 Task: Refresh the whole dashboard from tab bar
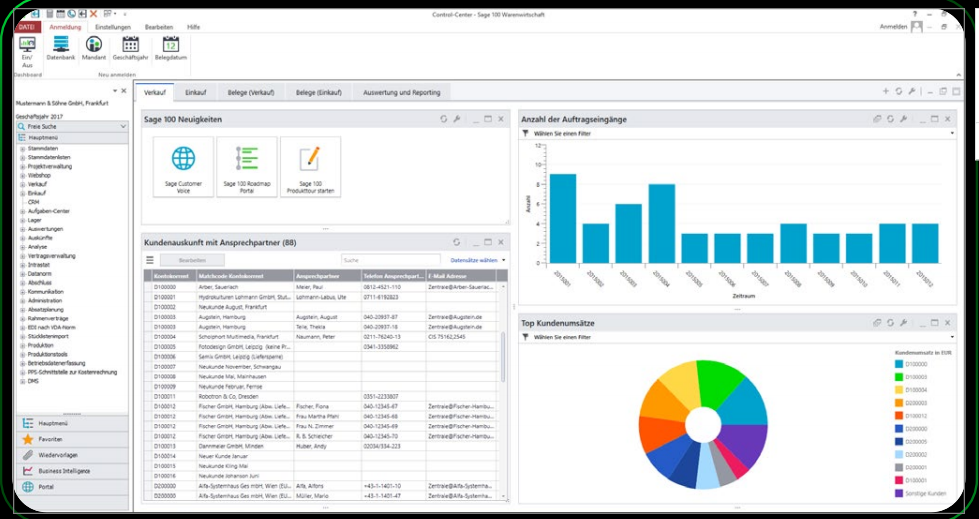coord(898,91)
